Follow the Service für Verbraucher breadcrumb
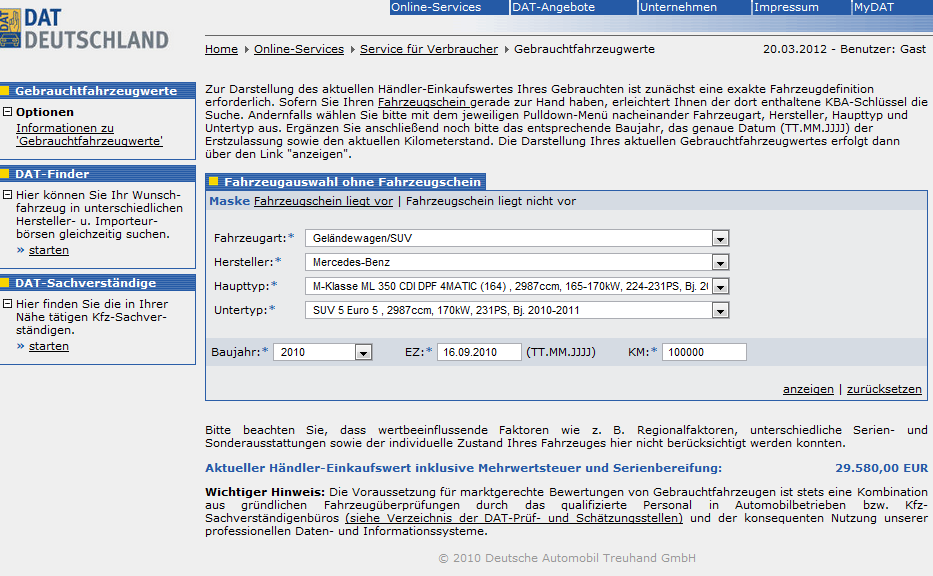933x576 pixels. pyautogui.click(x=429, y=49)
